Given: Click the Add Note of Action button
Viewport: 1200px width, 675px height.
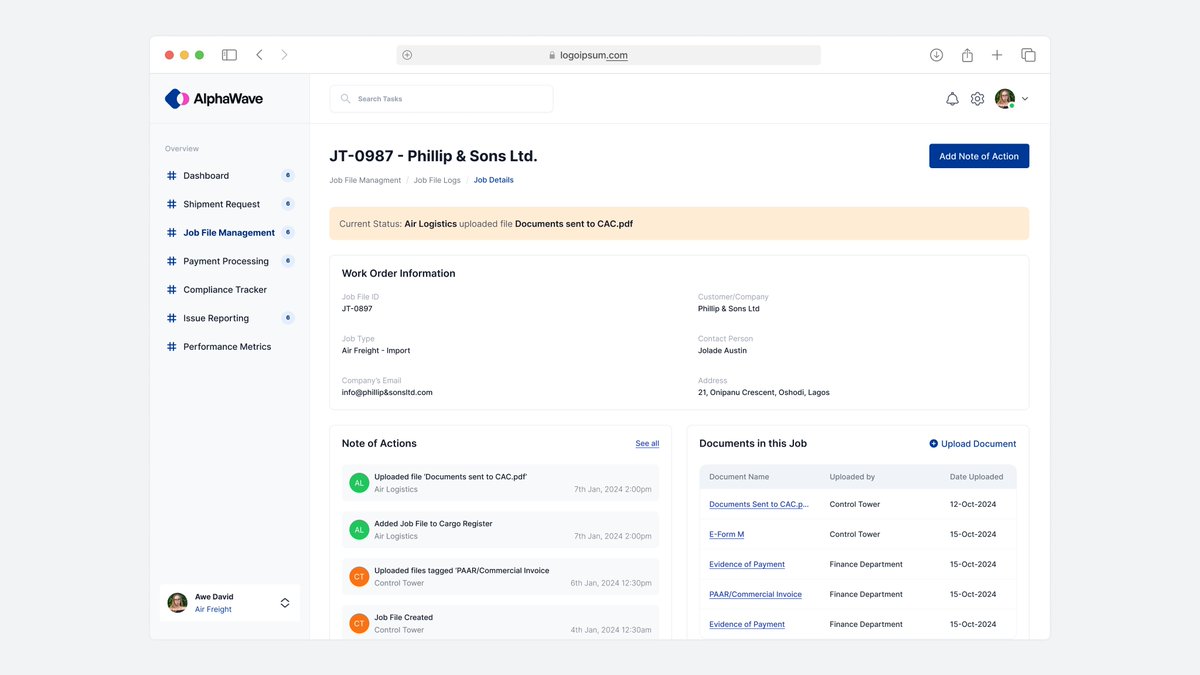Looking at the screenshot, I should [978, 155].
